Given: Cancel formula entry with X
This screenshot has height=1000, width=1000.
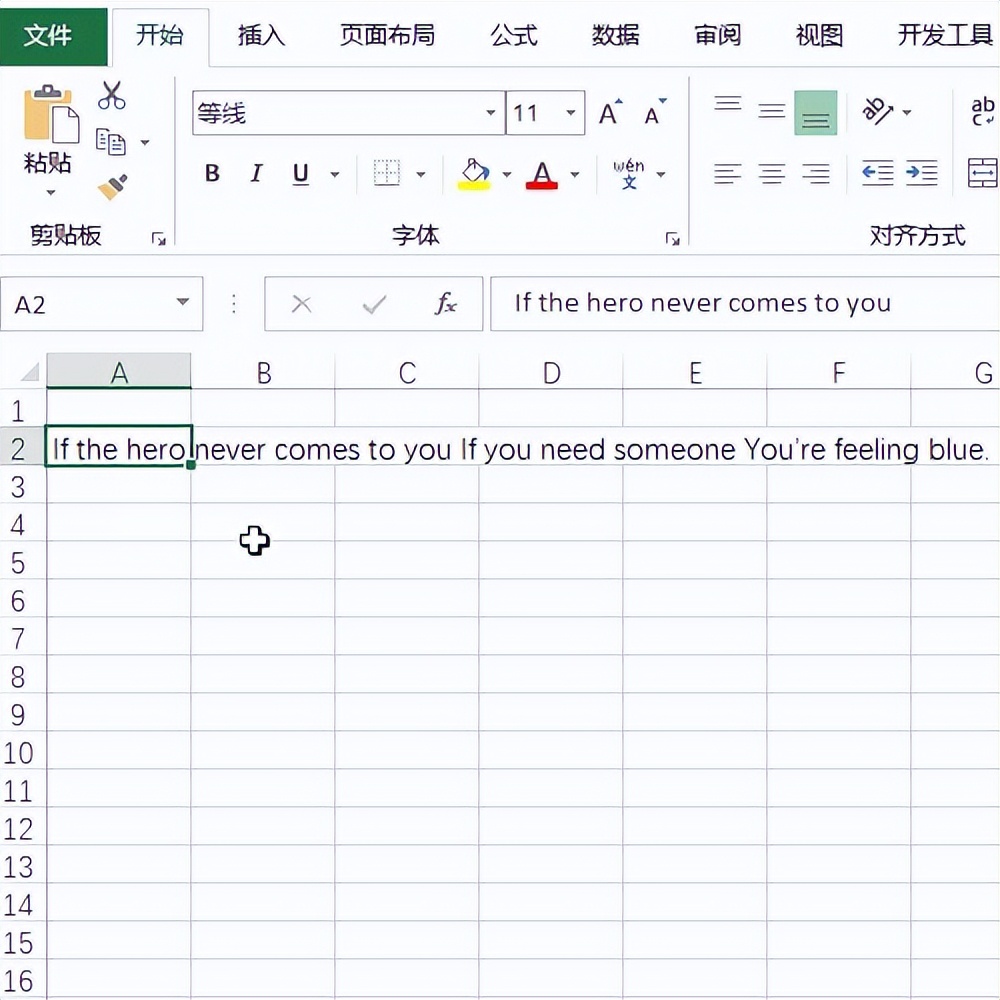Looking at the screenshot, I should coord(301,304).
